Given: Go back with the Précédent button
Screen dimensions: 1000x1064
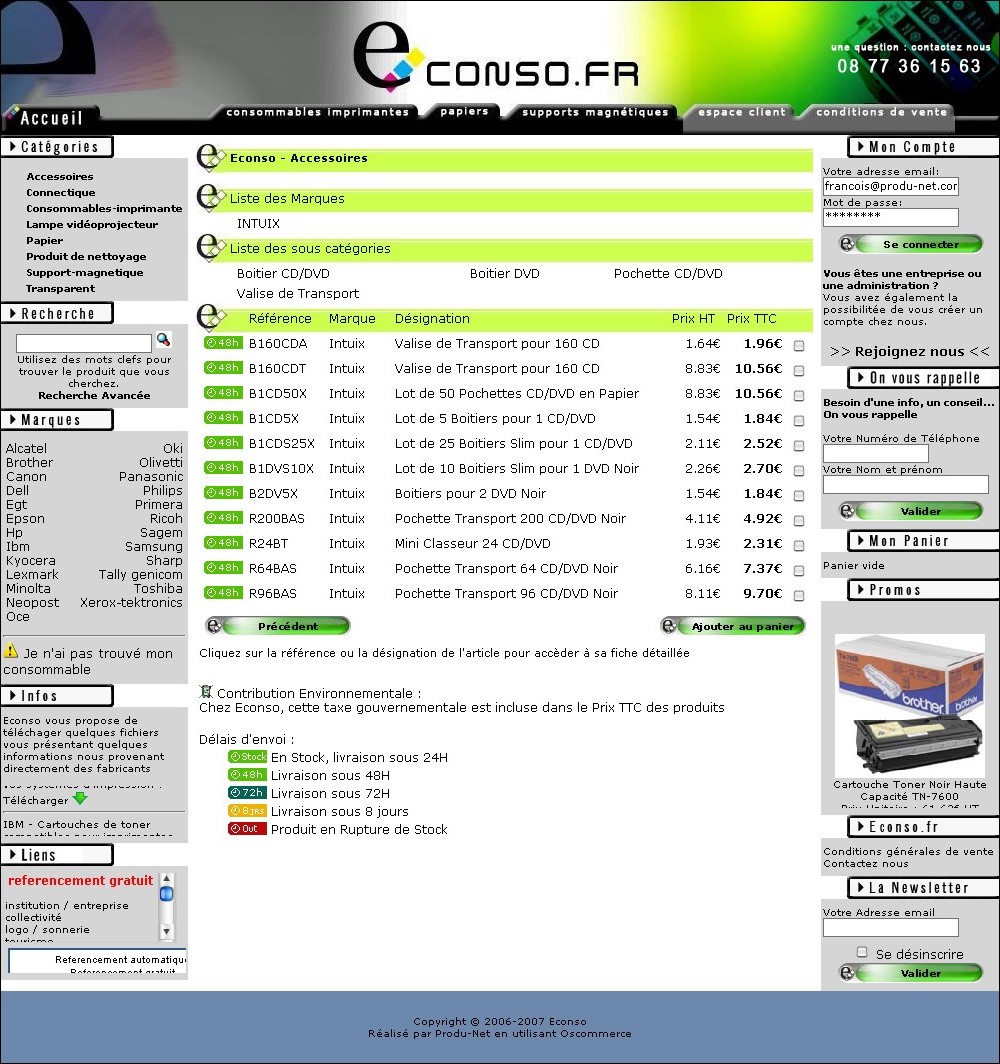Looking at the screenshot, I should click(x=277, y=626).
